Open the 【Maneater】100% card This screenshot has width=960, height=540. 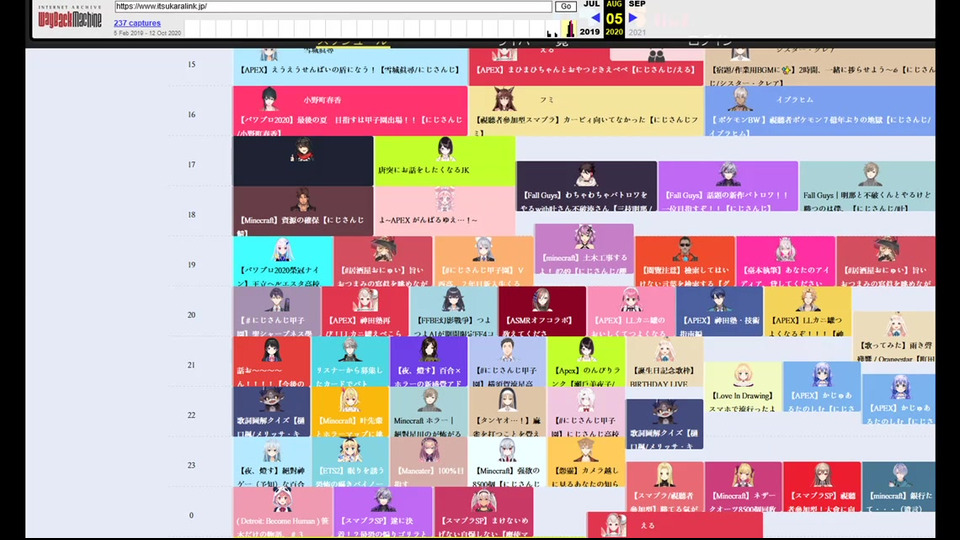click(x=429, y=462)
